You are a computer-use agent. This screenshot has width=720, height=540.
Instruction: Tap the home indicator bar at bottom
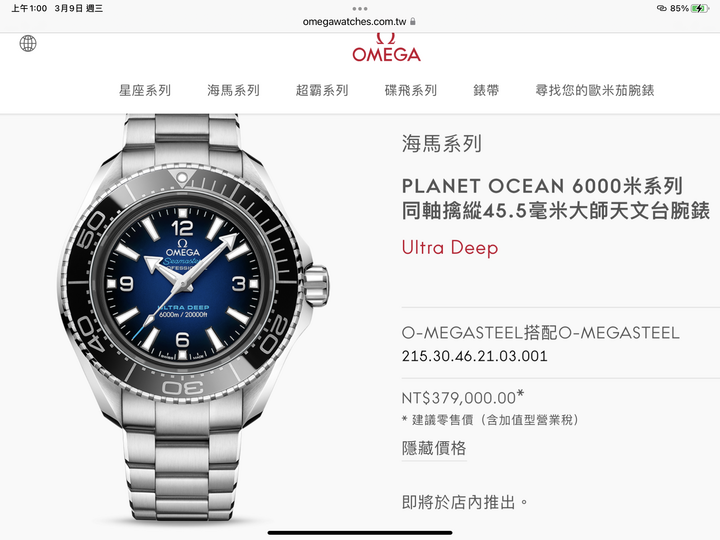click(x=360, y=533)
